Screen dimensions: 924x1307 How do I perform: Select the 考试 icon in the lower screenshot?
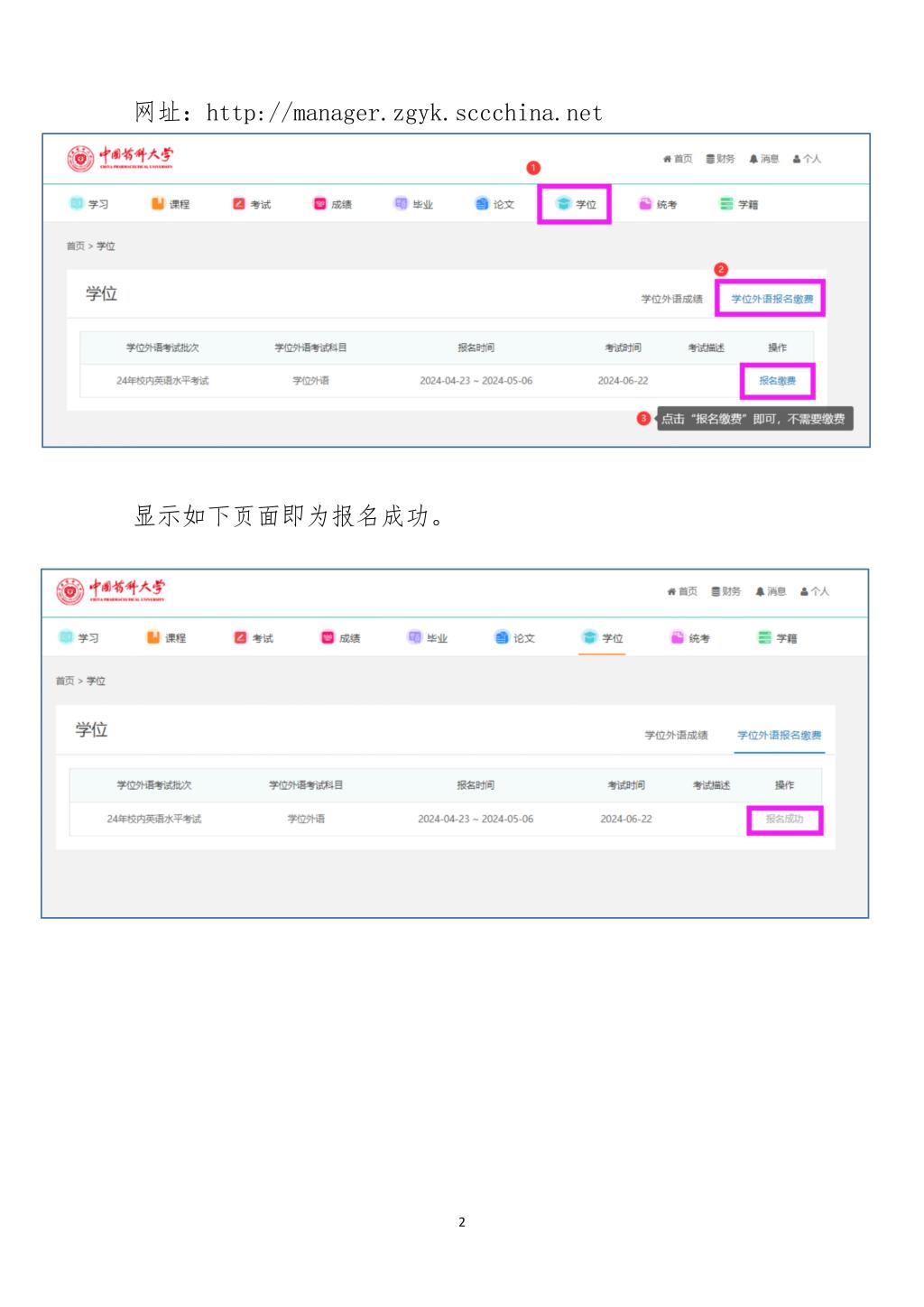tap(240, 638)
